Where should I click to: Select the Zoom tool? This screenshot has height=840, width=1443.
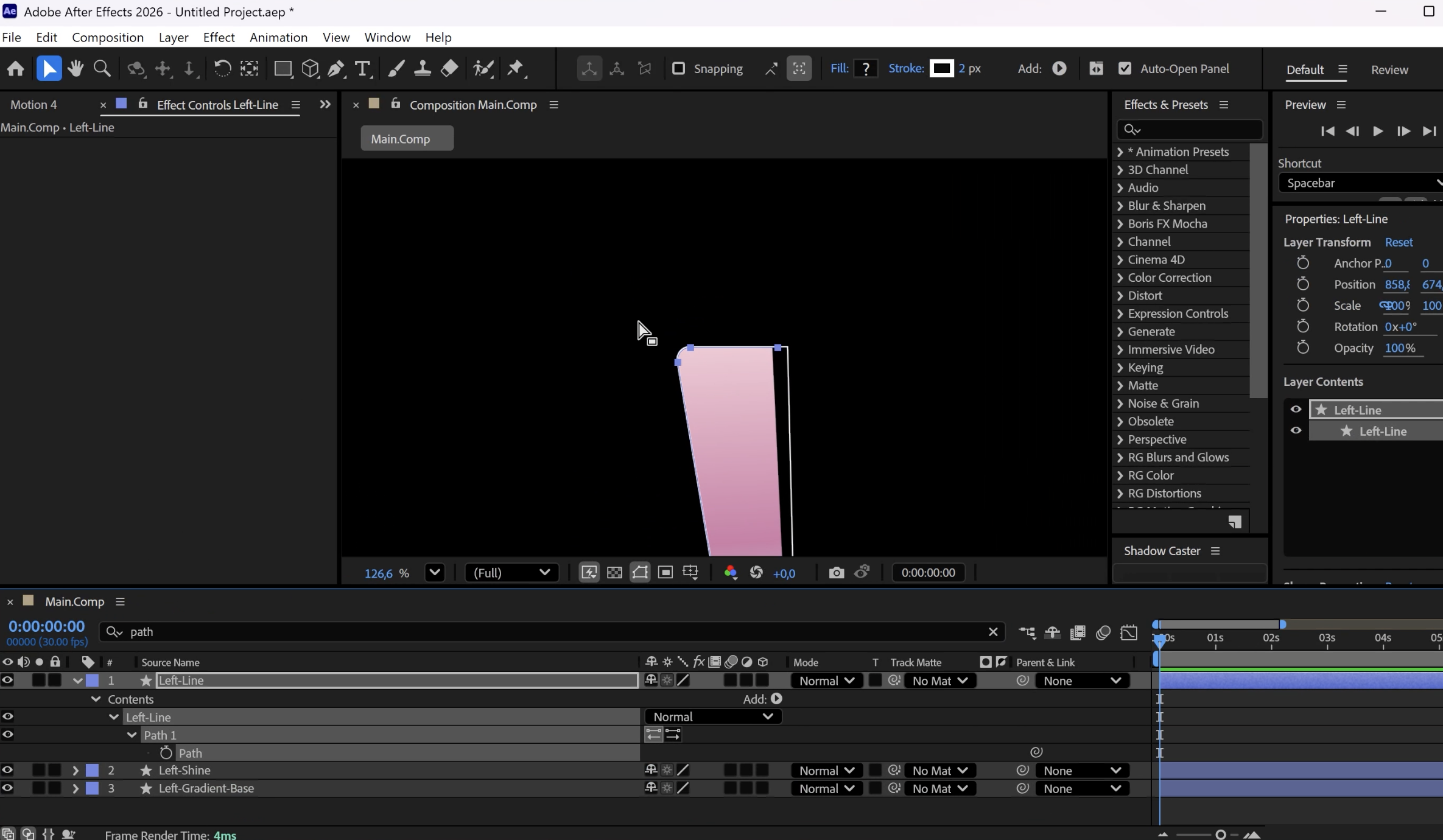pyautogui.click(x=102, y=69)
